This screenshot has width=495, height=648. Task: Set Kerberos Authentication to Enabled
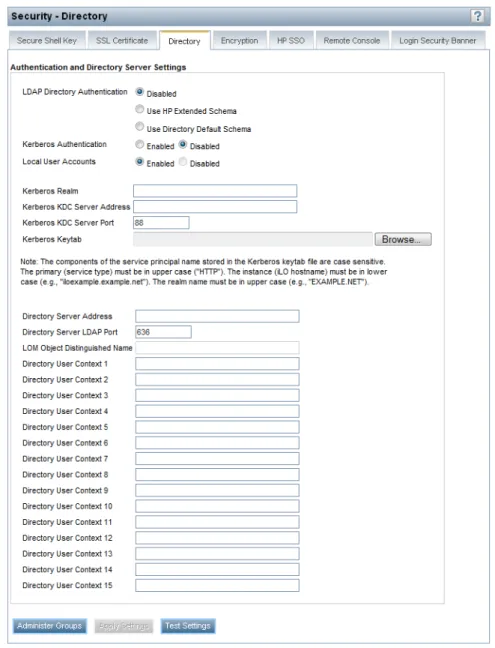140,145
